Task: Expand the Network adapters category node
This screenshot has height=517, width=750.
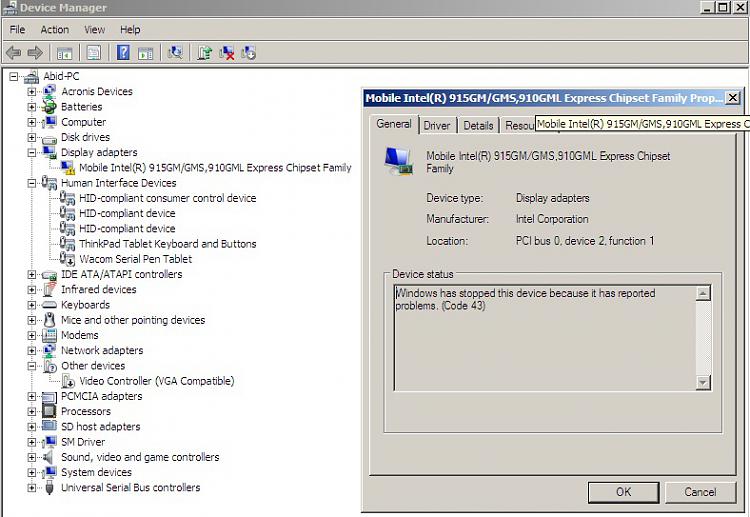Action: pos(31,351)
